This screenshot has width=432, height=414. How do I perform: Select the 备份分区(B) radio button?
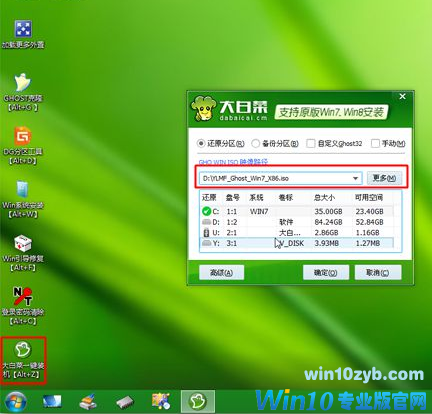click(x=256, y=143)
